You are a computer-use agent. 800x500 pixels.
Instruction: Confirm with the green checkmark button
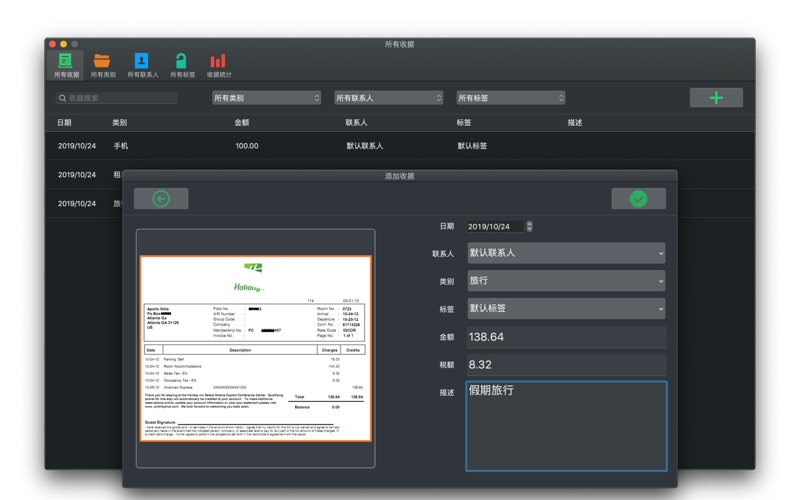[638, 199]
